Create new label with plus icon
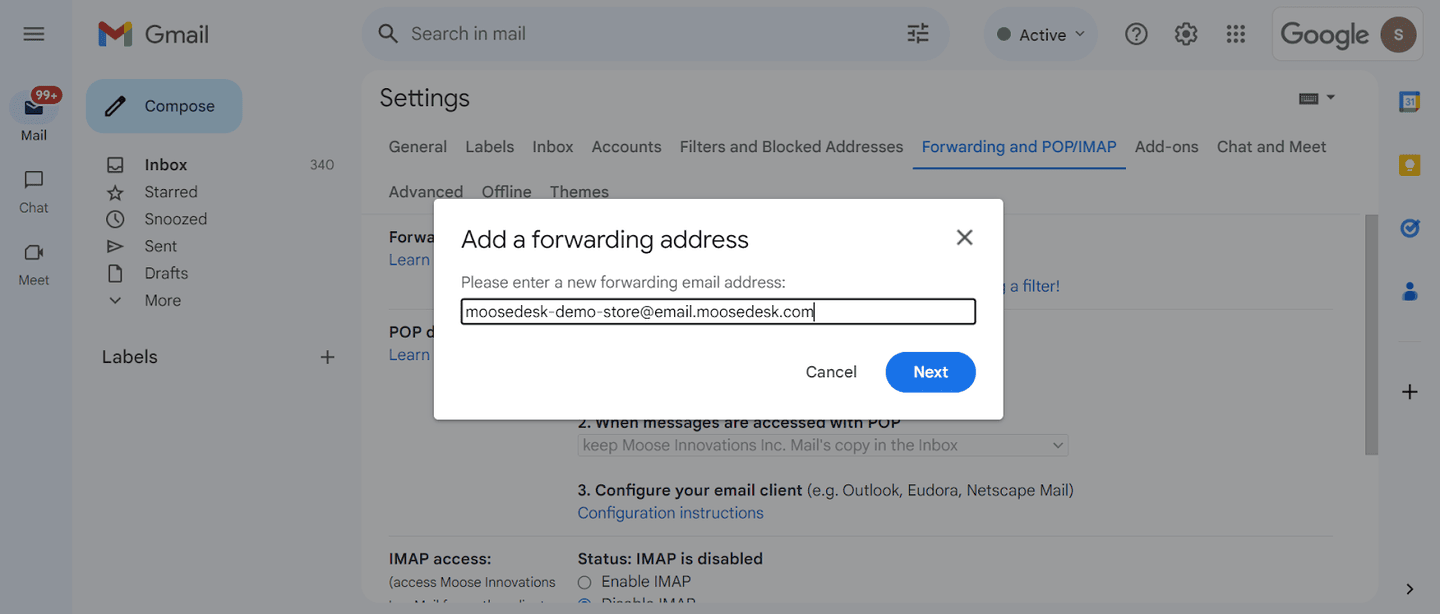This screenshot has width=1440, height=614. [x=327, y=357]
